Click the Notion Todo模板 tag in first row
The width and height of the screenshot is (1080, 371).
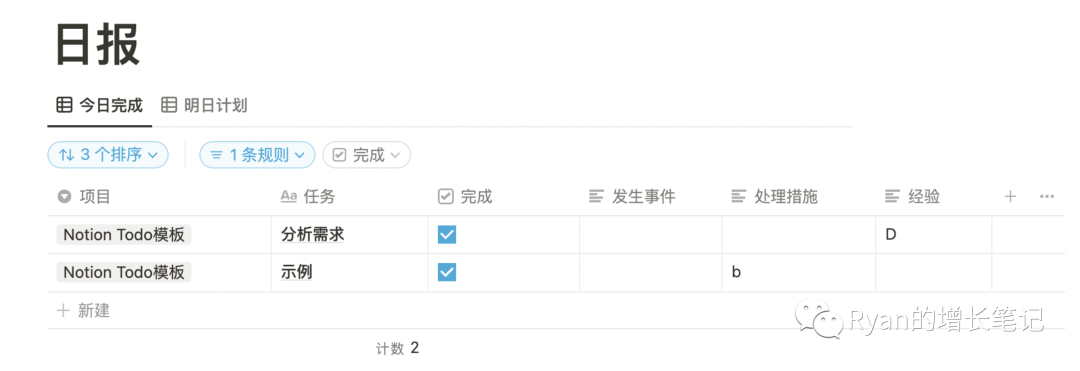point(124,235)
